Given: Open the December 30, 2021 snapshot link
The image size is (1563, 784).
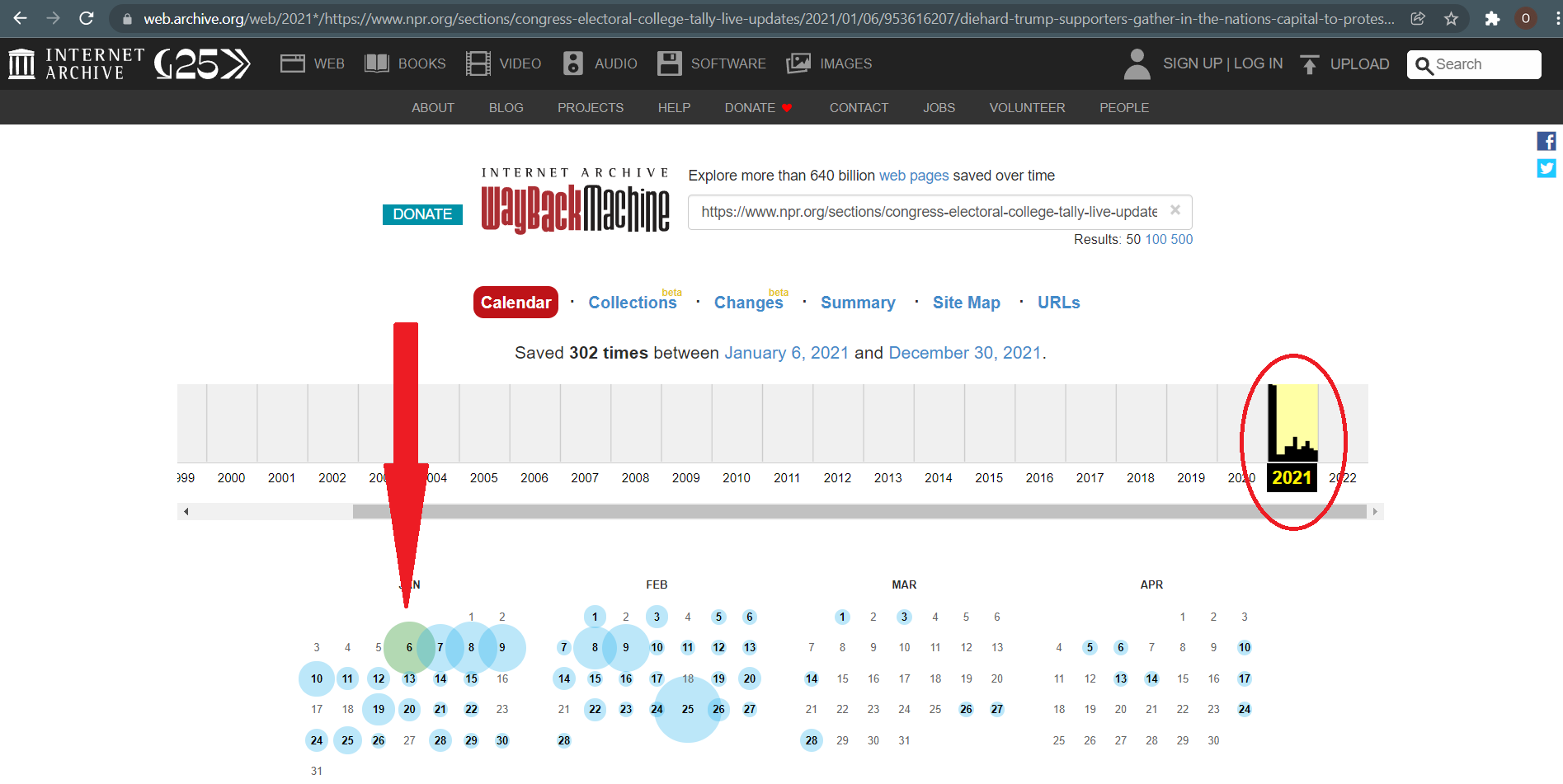Looking at the screenshot, I should click(964, 353).
